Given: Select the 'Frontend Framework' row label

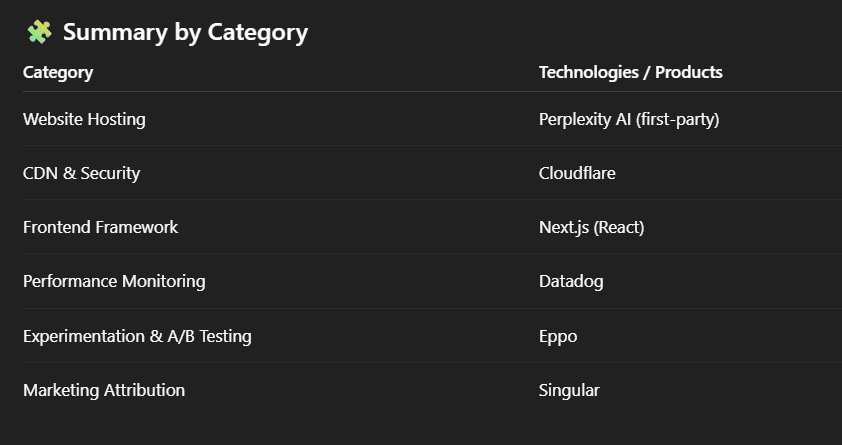Looking at the screenshot, I should tap(100, 227).
